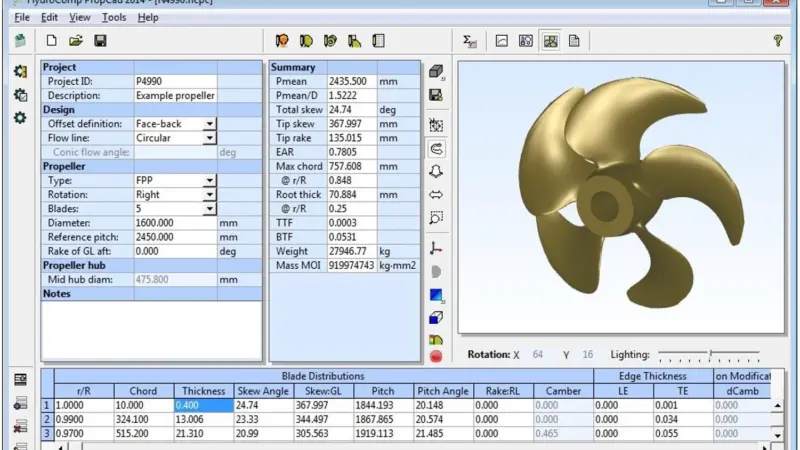Click the table panel icon at lower-left sidebar

[x=20, y=380]
